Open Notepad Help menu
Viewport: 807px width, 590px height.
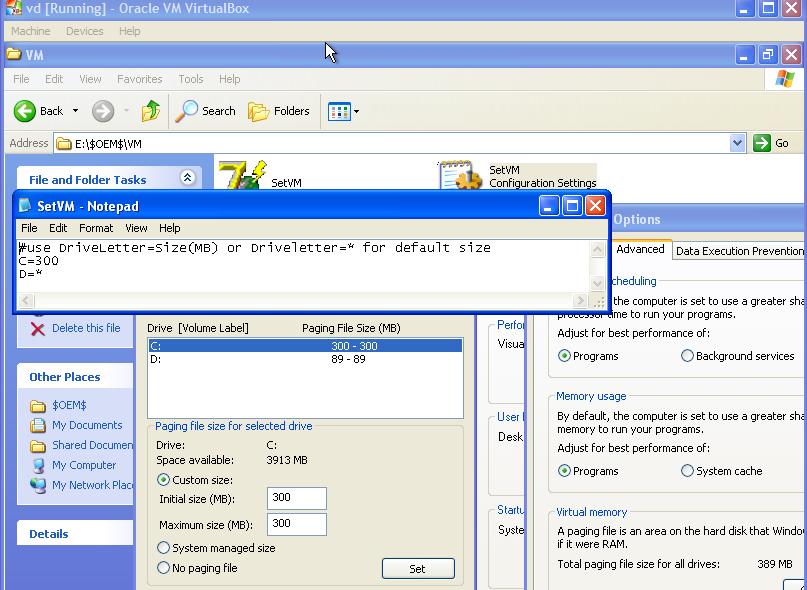click(x=169, y=228)
